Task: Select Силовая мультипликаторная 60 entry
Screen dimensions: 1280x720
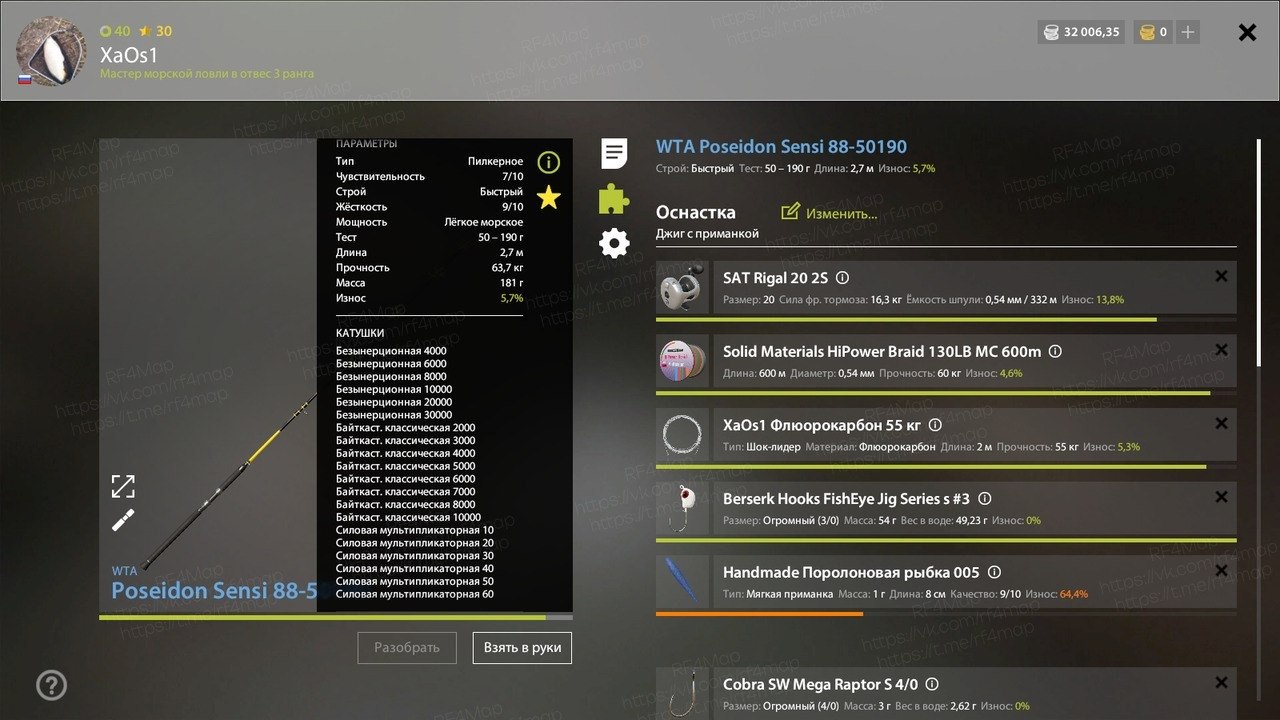Action: pos(414,595)
